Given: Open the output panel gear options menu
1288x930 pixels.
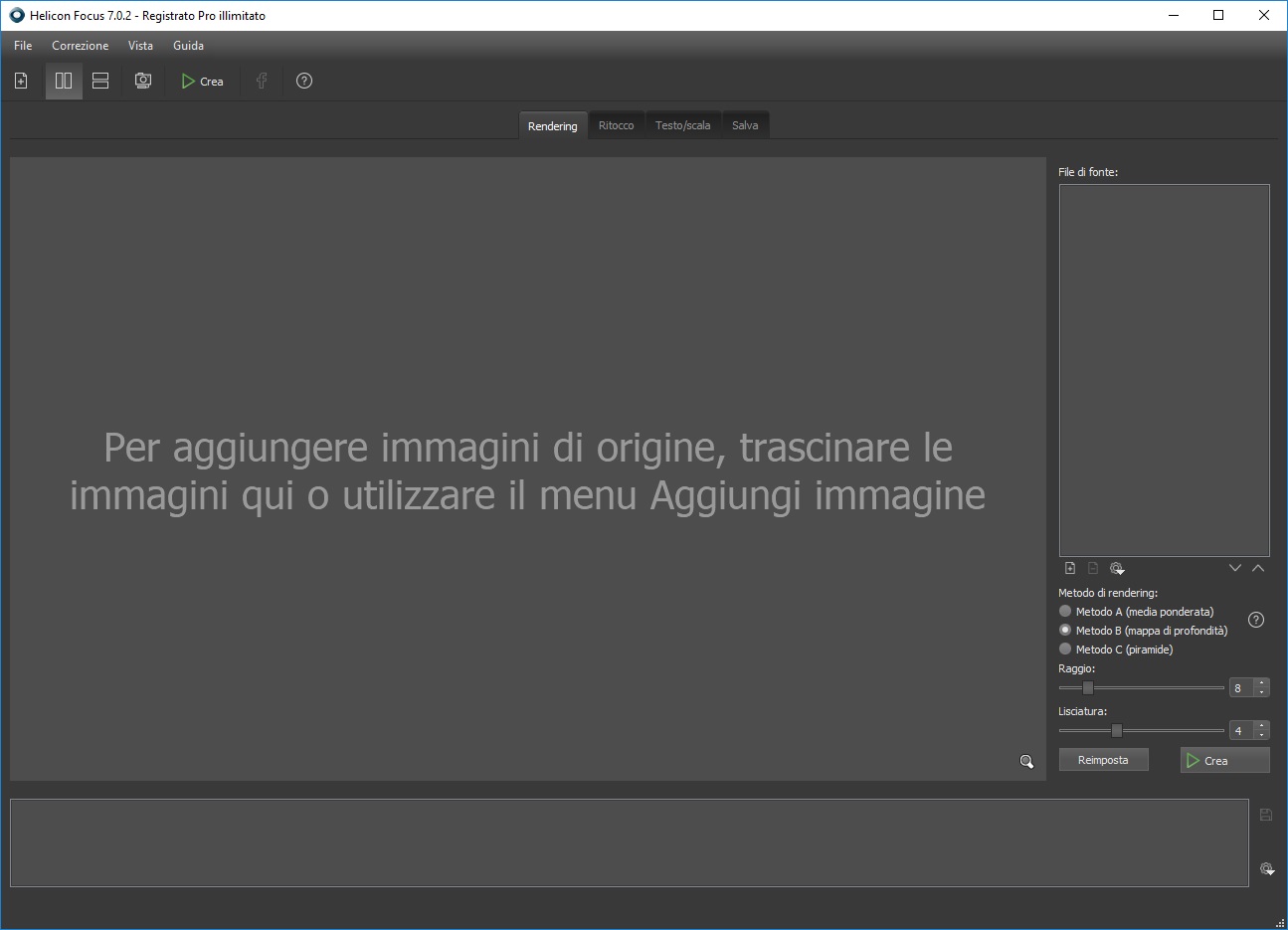Looking at the screenshot, I should point(1267,868).
